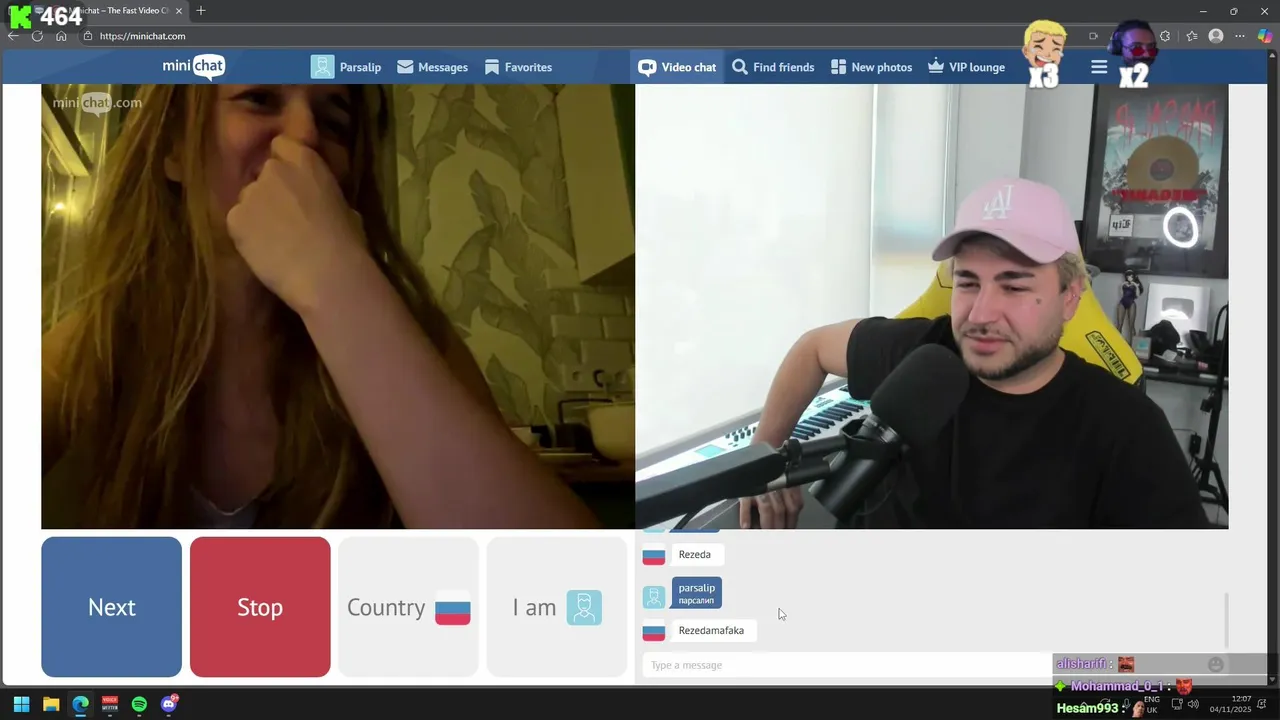Open a new browser tab
The image size is (1280, 720).
[201, 11]
